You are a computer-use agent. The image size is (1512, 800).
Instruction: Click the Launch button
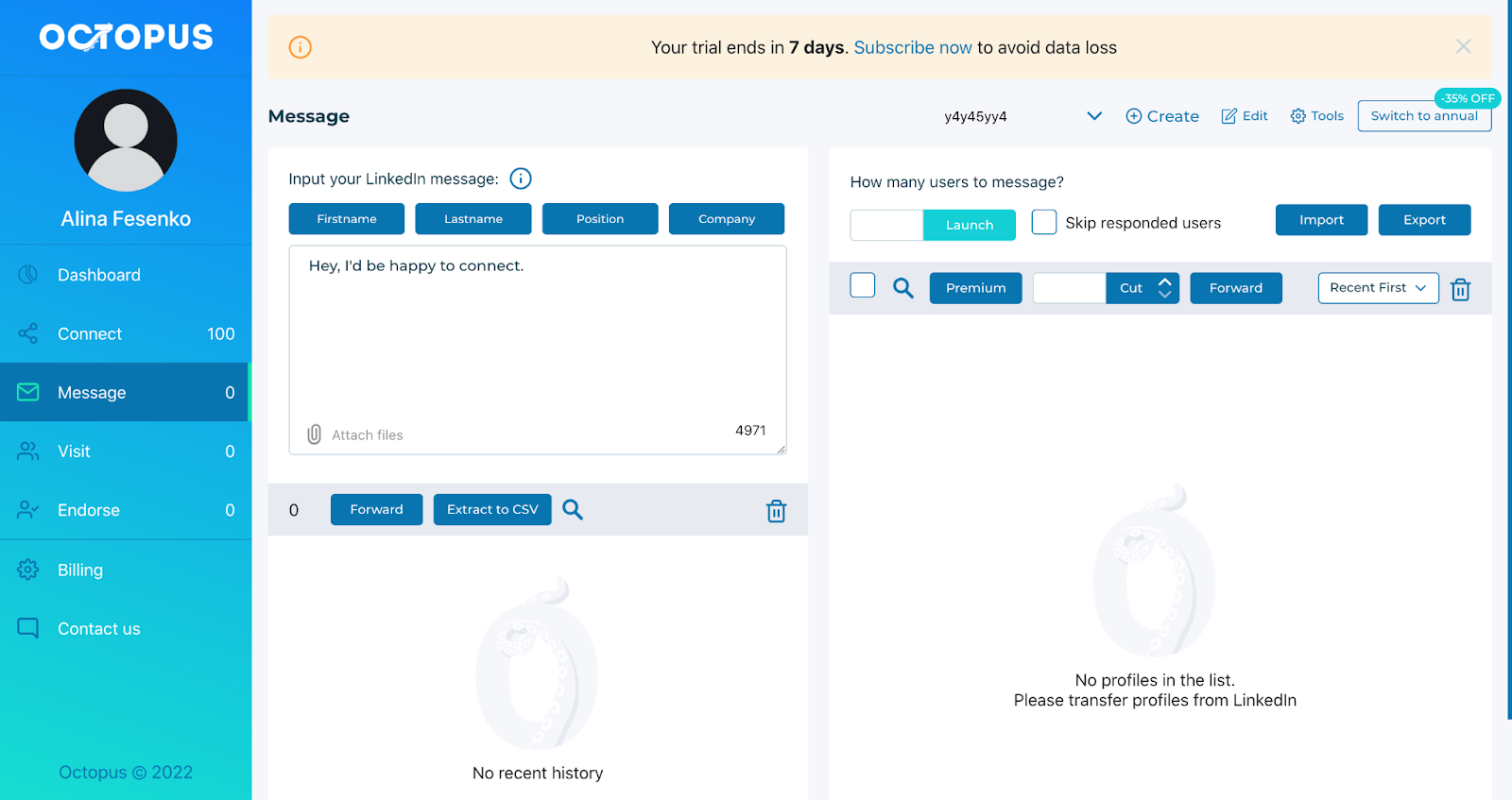(970, 225)
